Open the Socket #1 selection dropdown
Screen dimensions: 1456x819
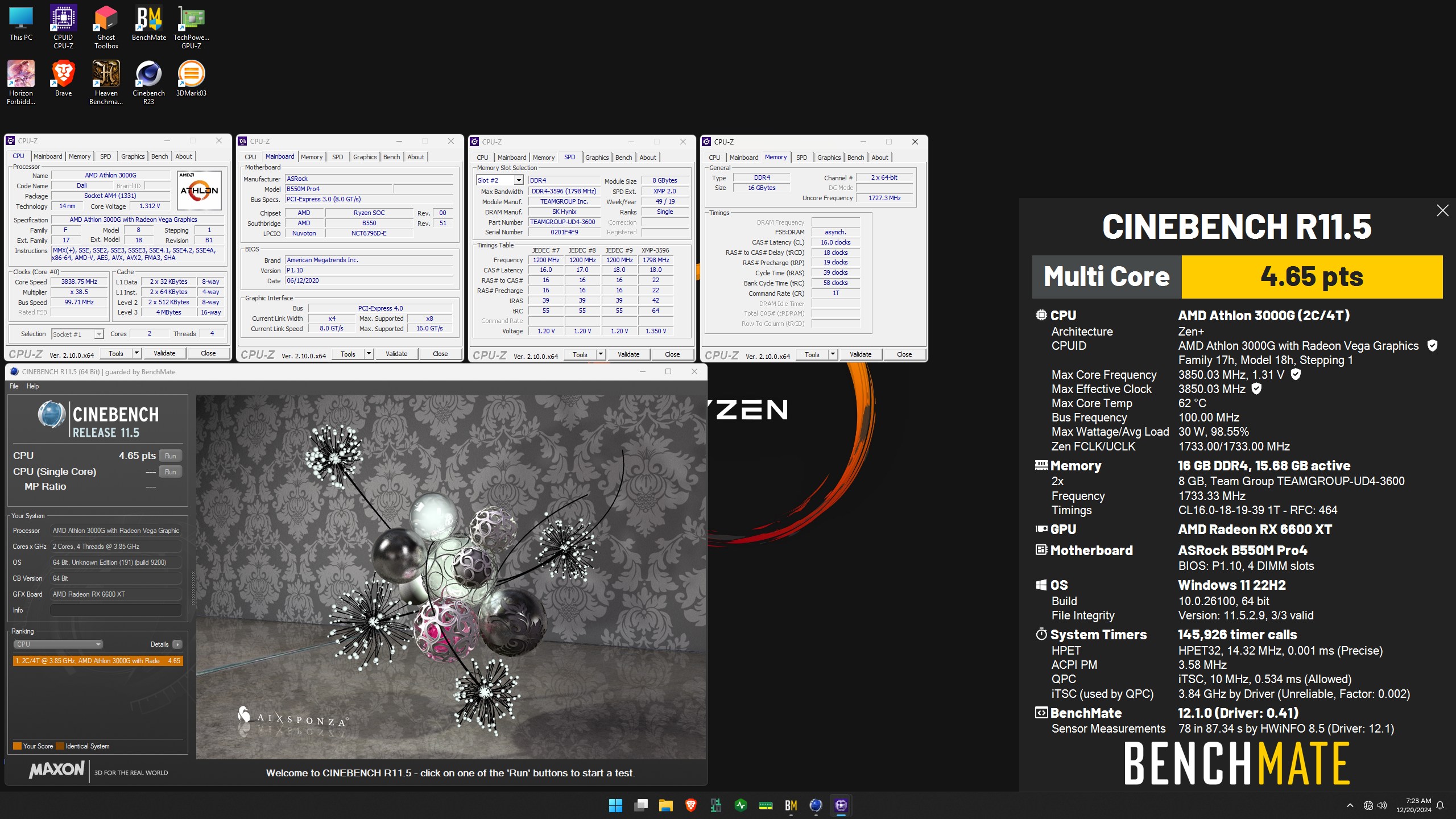coord(77,334)
